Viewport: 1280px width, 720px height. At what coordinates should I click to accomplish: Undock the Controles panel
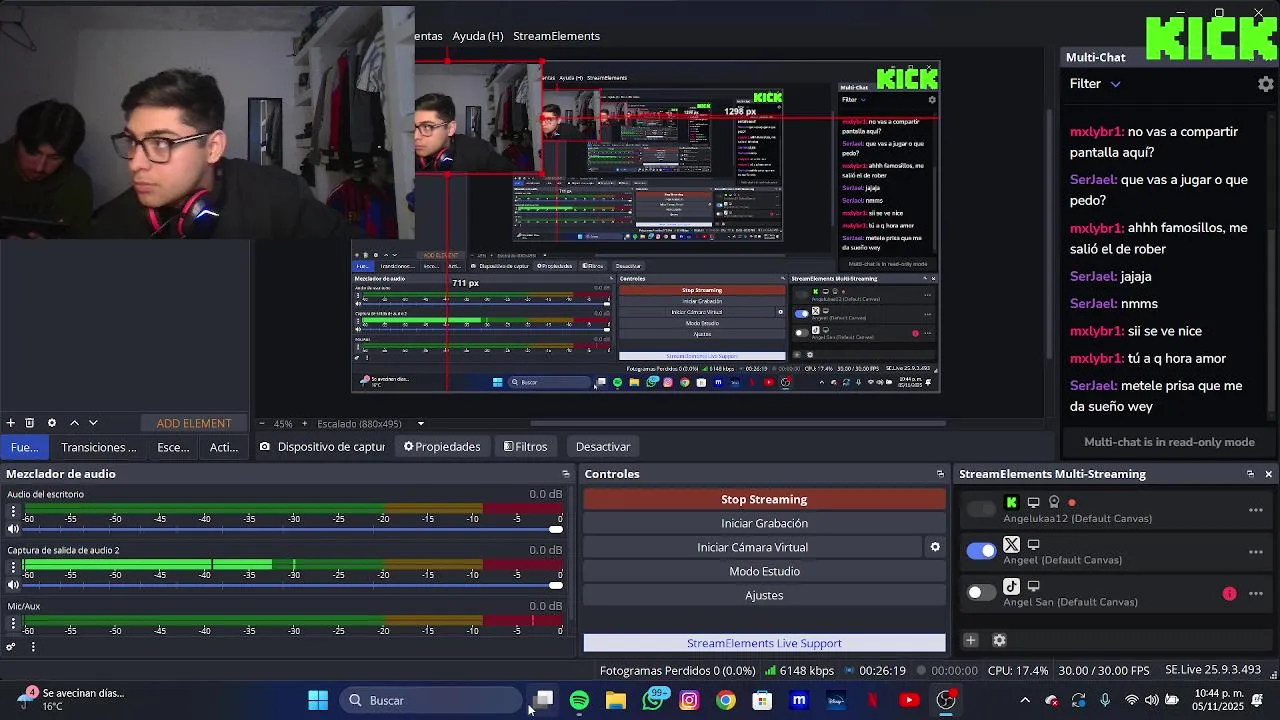click(x=940, y=474)
